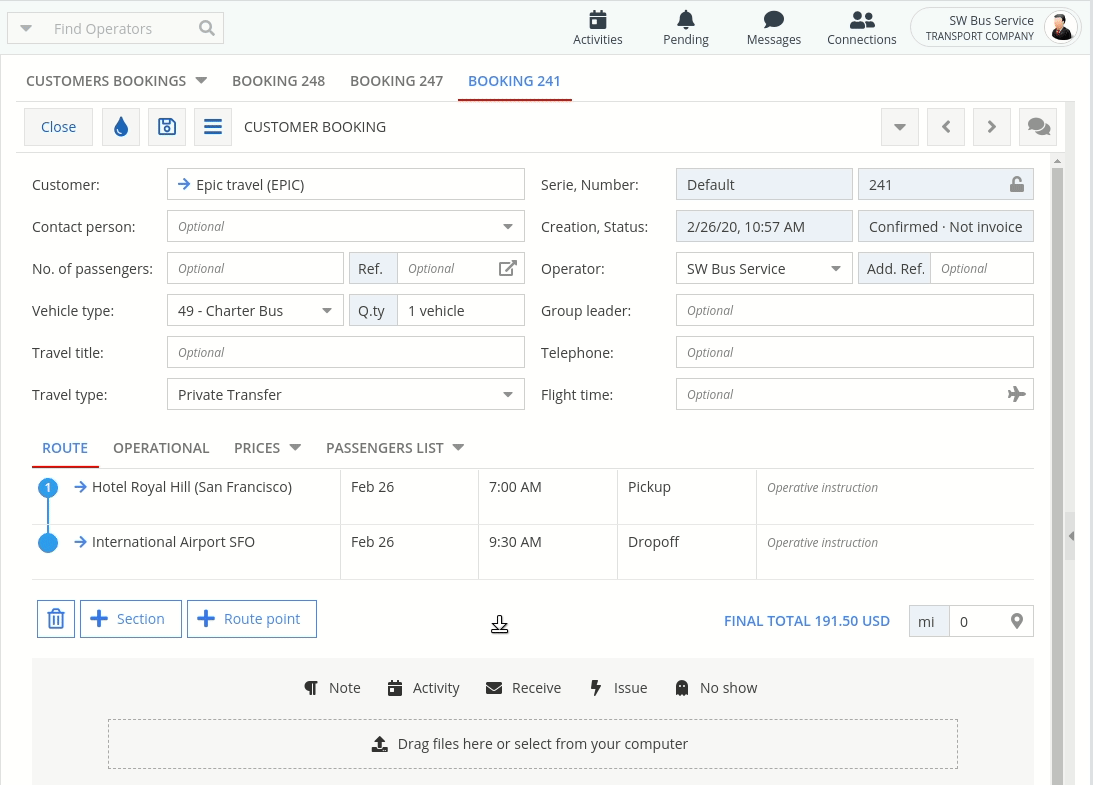Open the comments chat icon in toolbar
The height and width of the screenshot is (785, 1093).
pyautogui.click(x=1038, y=127)
